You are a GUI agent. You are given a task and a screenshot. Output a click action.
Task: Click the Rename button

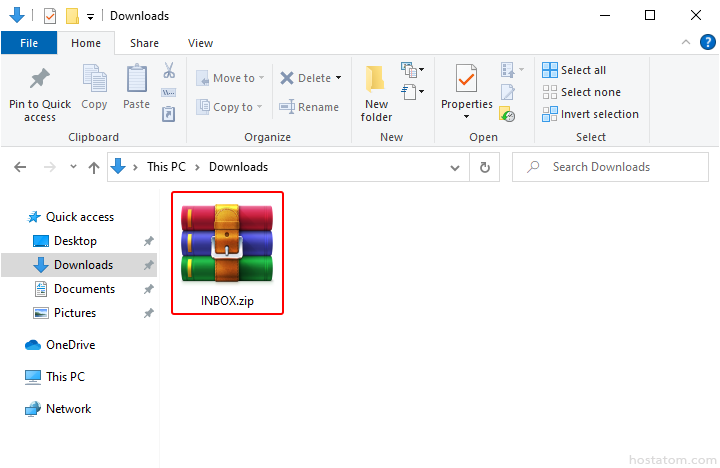pos(309,107)
